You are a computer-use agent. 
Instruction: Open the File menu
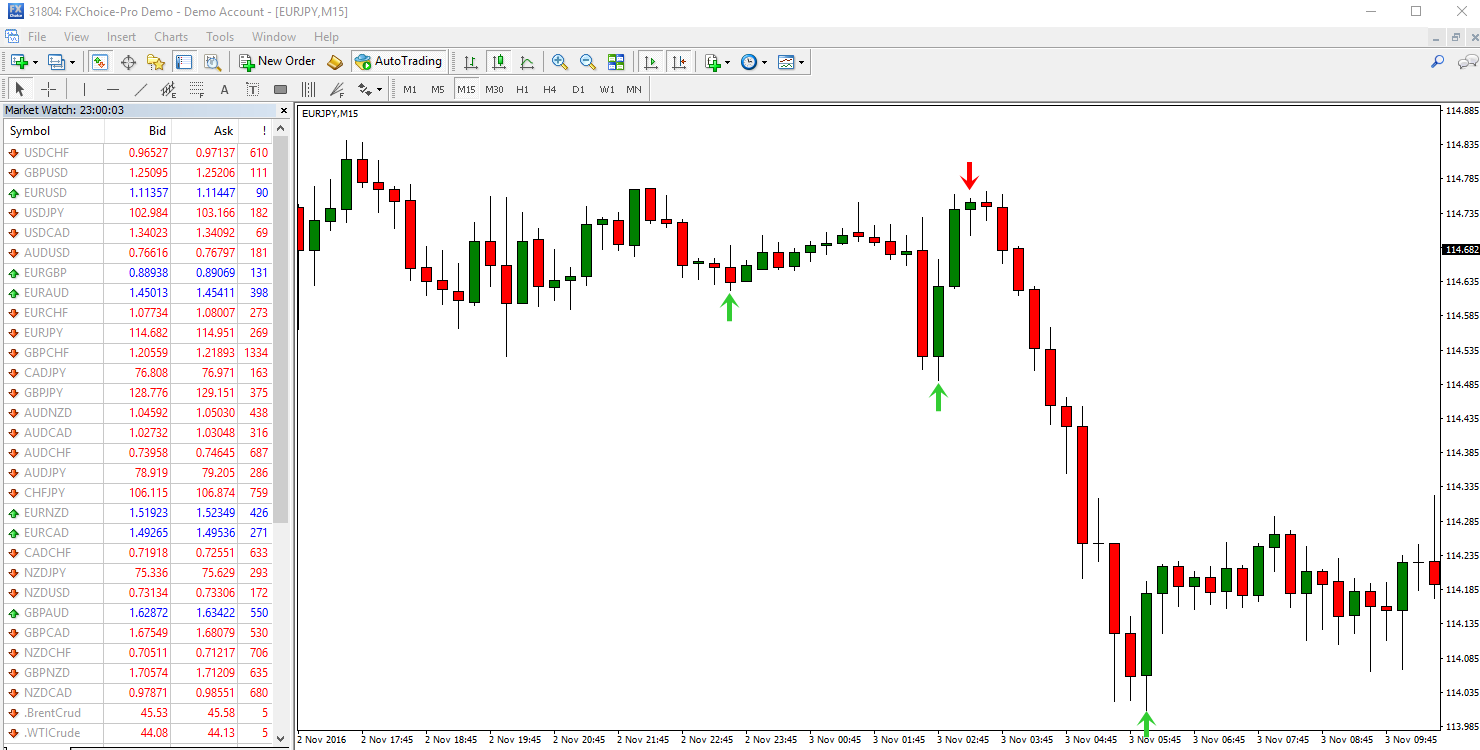37,37
